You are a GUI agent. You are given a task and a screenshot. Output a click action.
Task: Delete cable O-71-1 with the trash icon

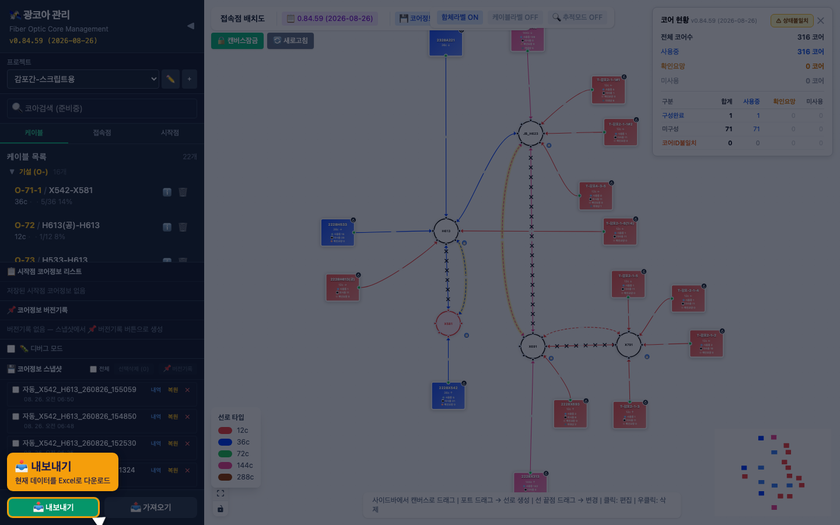(183, 192)
